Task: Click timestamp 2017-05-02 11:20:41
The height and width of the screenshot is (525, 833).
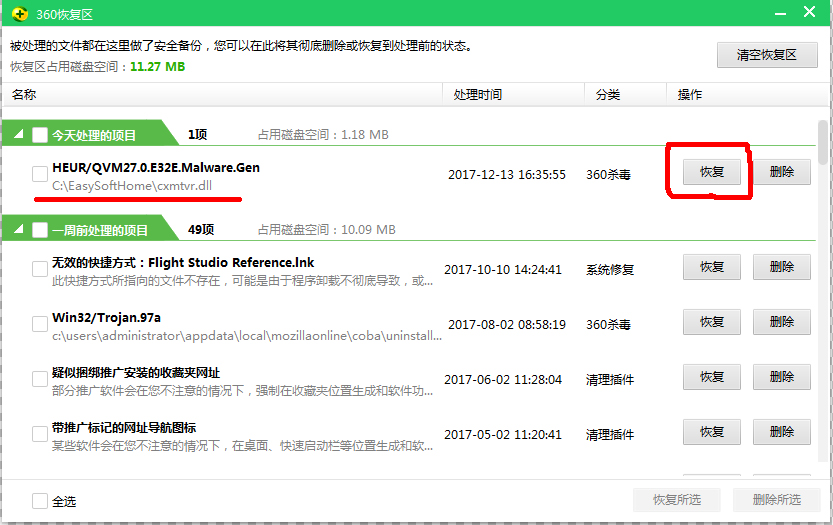Action: (503, 435)
